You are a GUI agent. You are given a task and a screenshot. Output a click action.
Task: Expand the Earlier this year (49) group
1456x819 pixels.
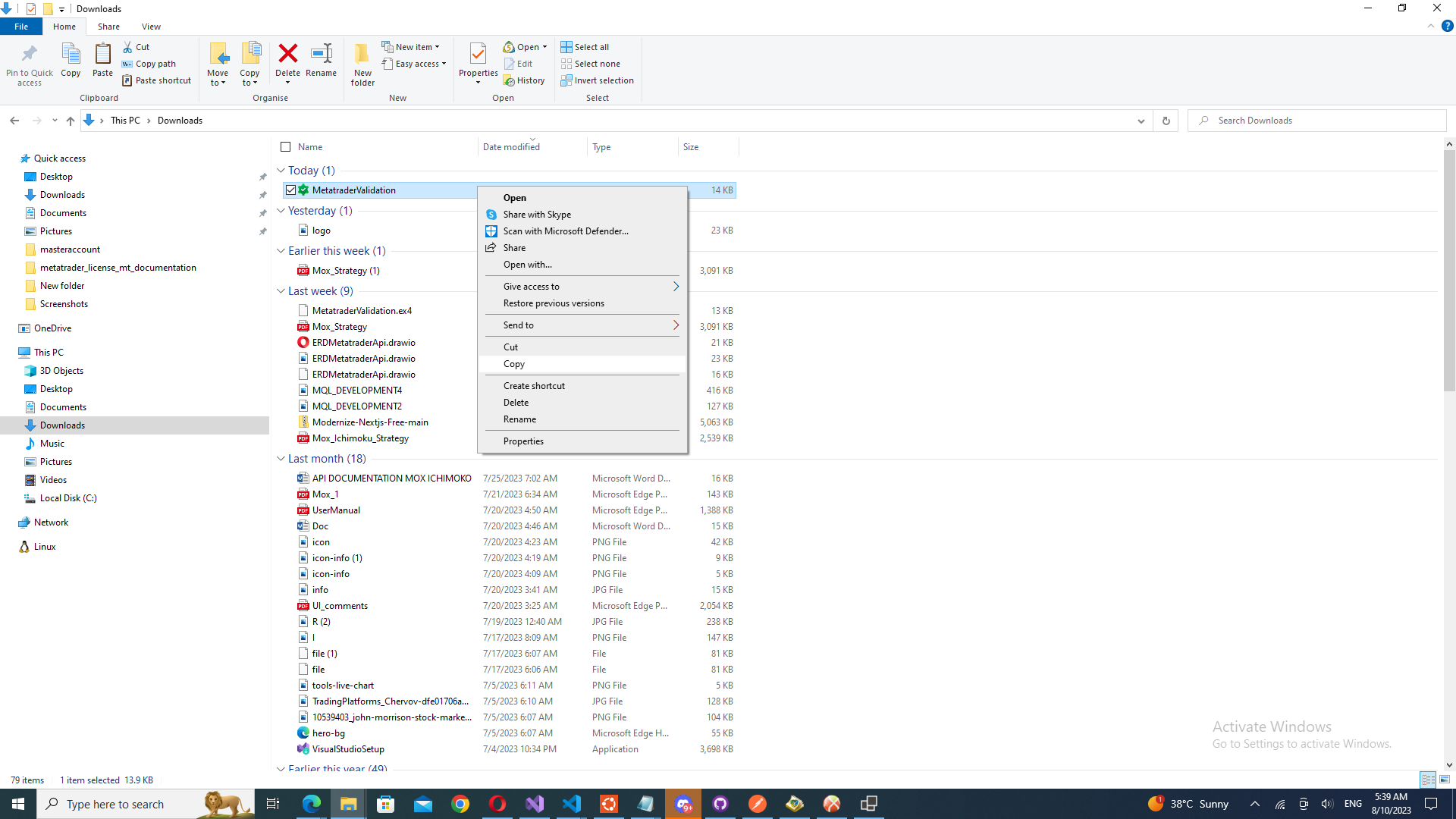point(339,767)
